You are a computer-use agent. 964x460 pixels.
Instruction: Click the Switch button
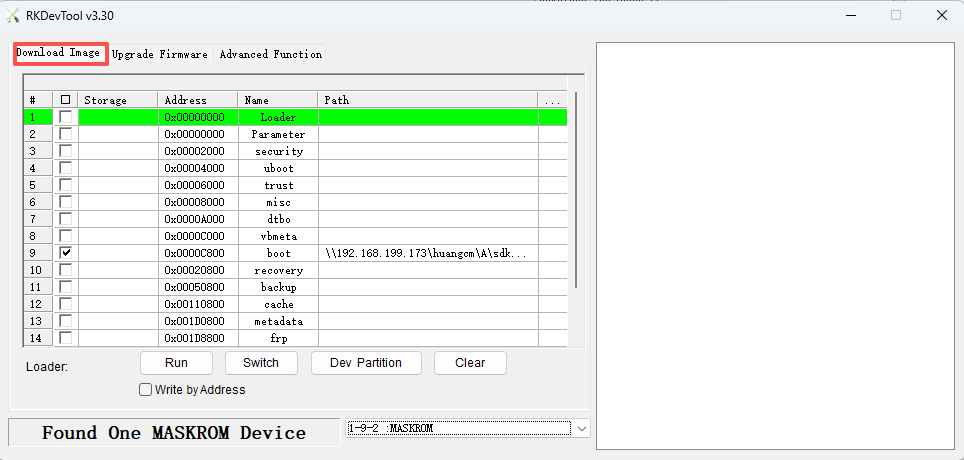261,363
